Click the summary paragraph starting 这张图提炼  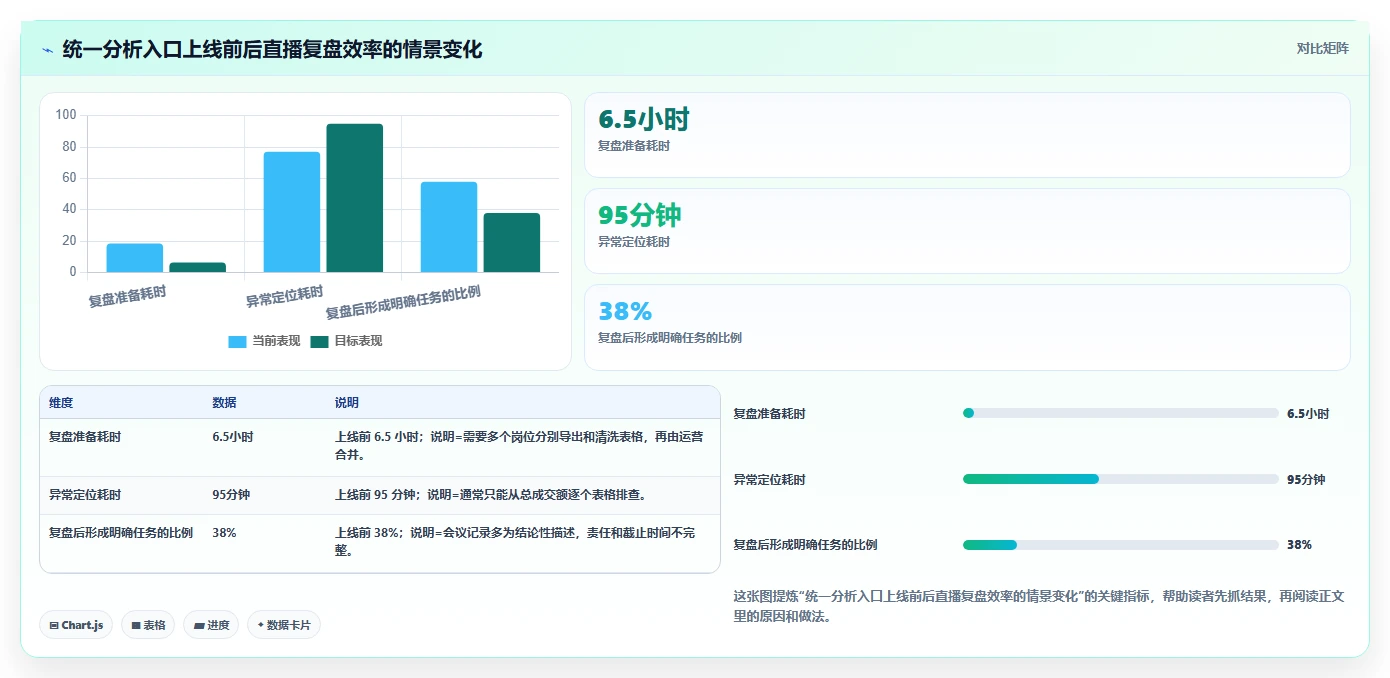pos(1039,606)
